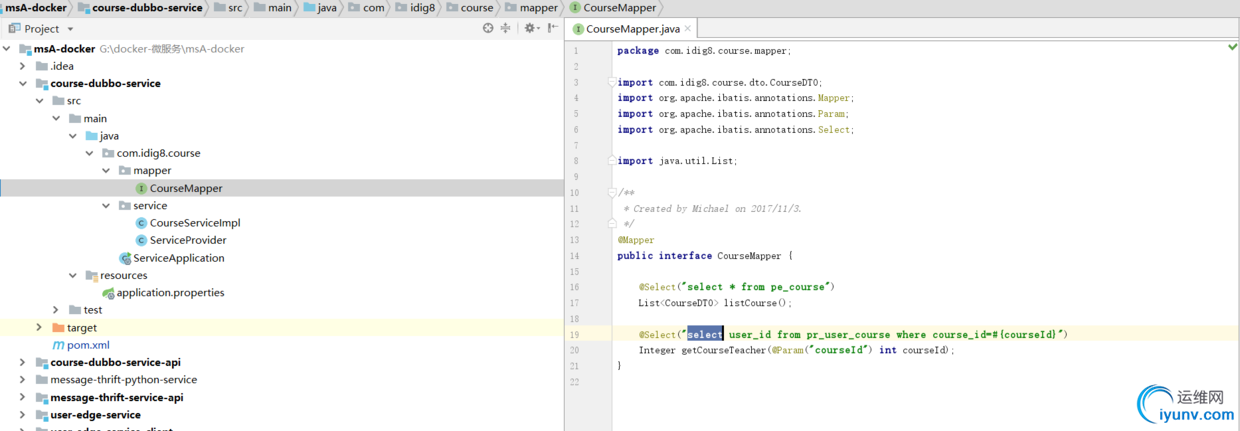Image resolution: width=1240 pixels, height=431 pixels.
Task: Collapse the main folder
Action: 56,118
